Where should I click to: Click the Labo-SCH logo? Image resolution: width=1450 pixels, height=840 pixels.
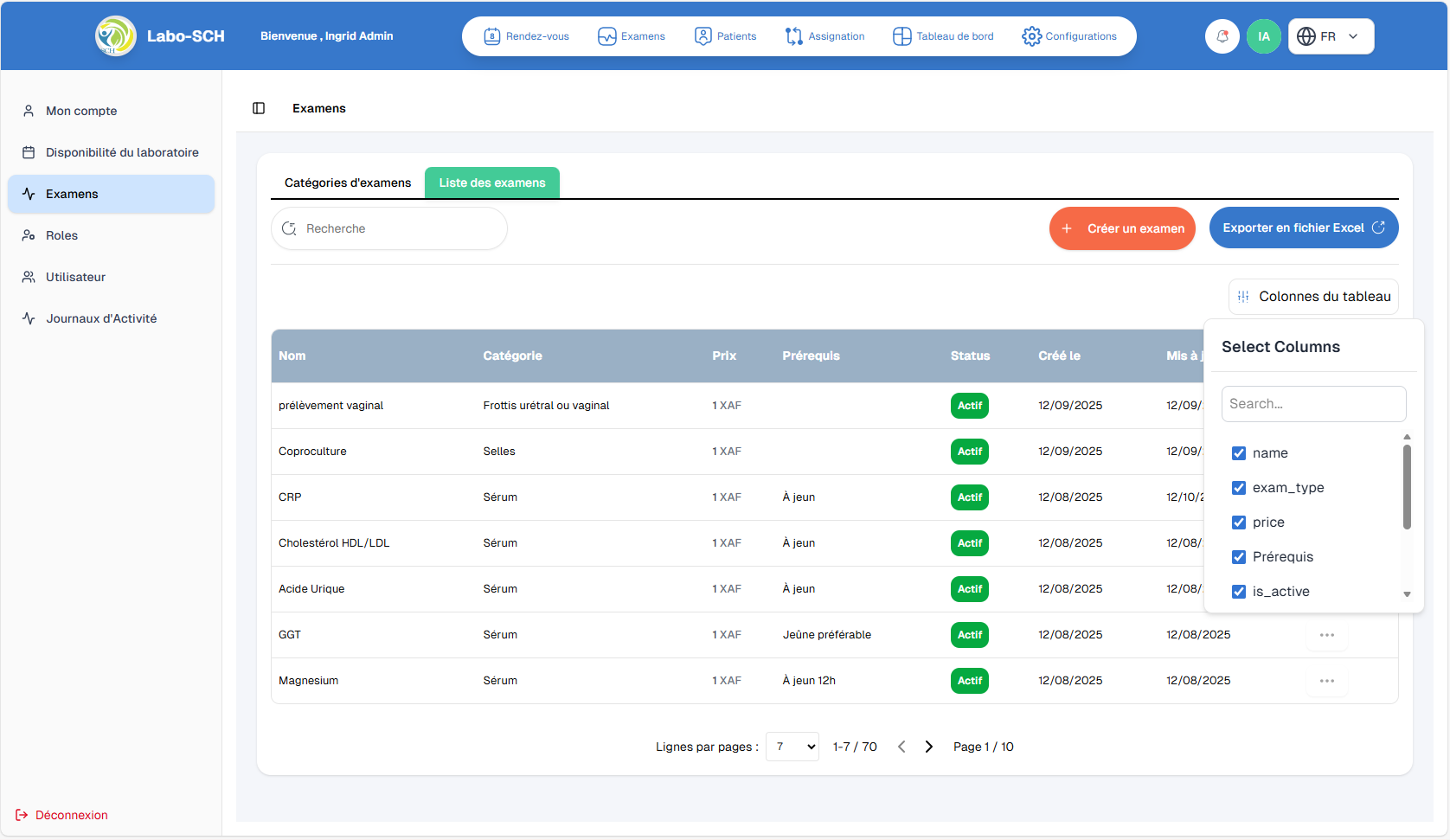point(116,36)
